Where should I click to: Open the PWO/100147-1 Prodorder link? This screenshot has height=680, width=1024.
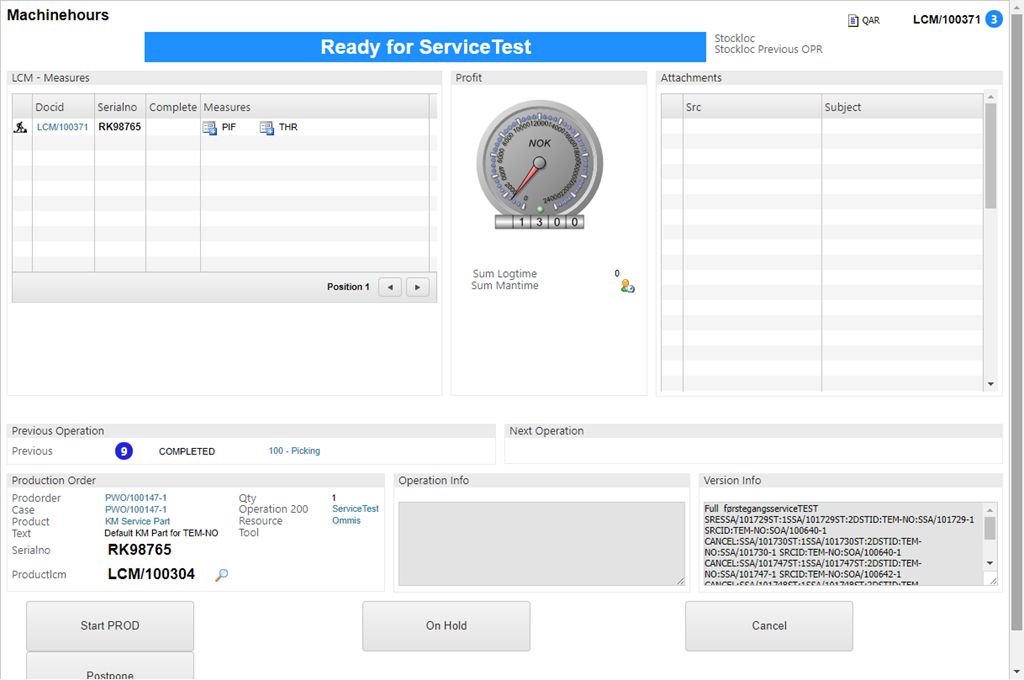coord(136,498)
